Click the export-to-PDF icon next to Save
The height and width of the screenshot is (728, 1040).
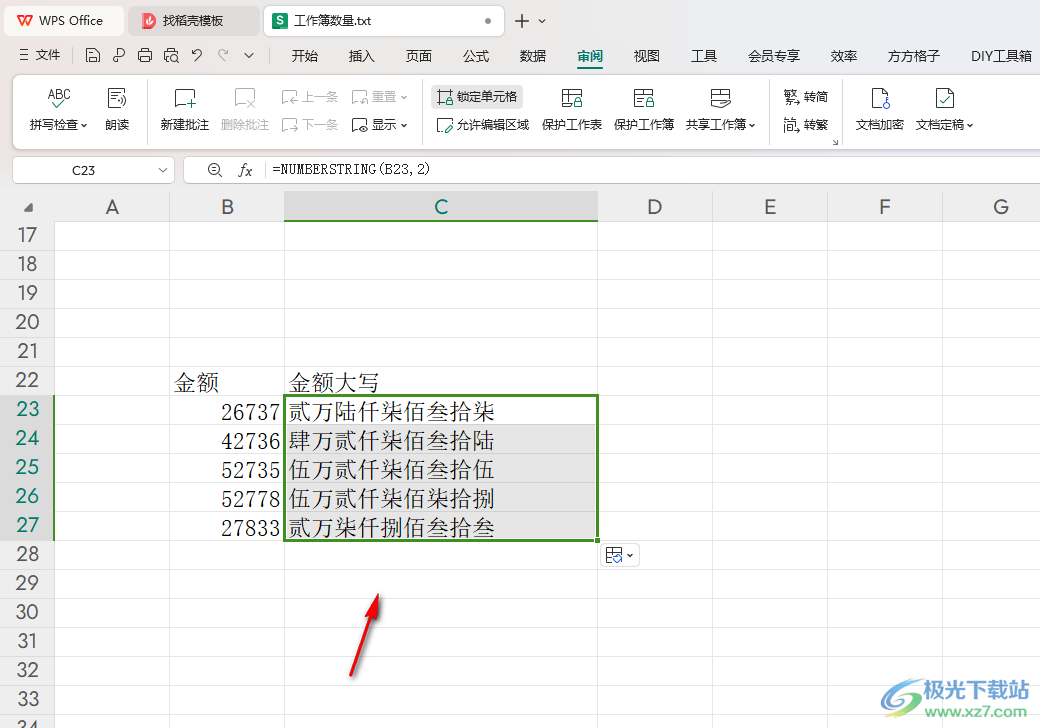(119, 56)
